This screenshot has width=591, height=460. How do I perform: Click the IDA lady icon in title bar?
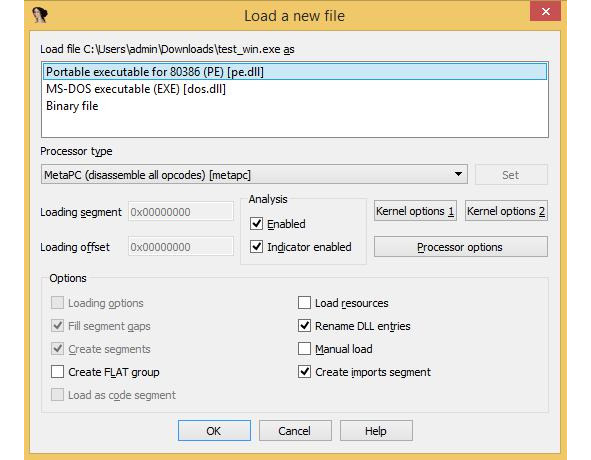[40, 15]
